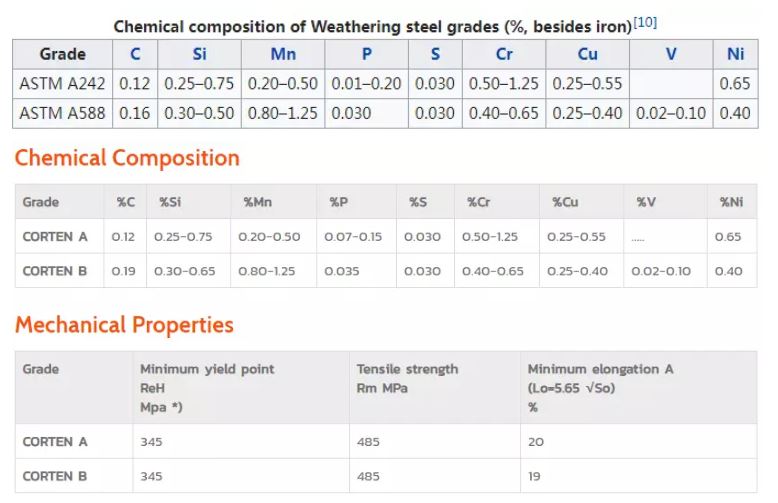Open the S element header link
The image size is (778, 503).
pyautogui.click(x=435, y=54)
